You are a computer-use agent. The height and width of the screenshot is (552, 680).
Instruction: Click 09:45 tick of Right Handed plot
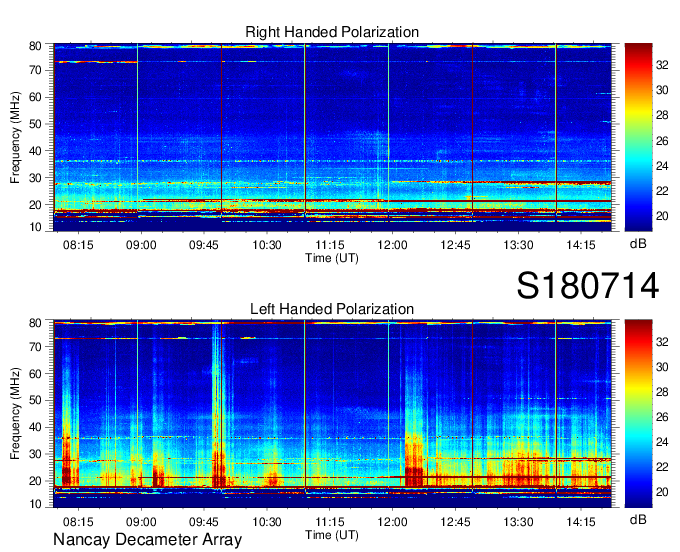pos(203,245)
